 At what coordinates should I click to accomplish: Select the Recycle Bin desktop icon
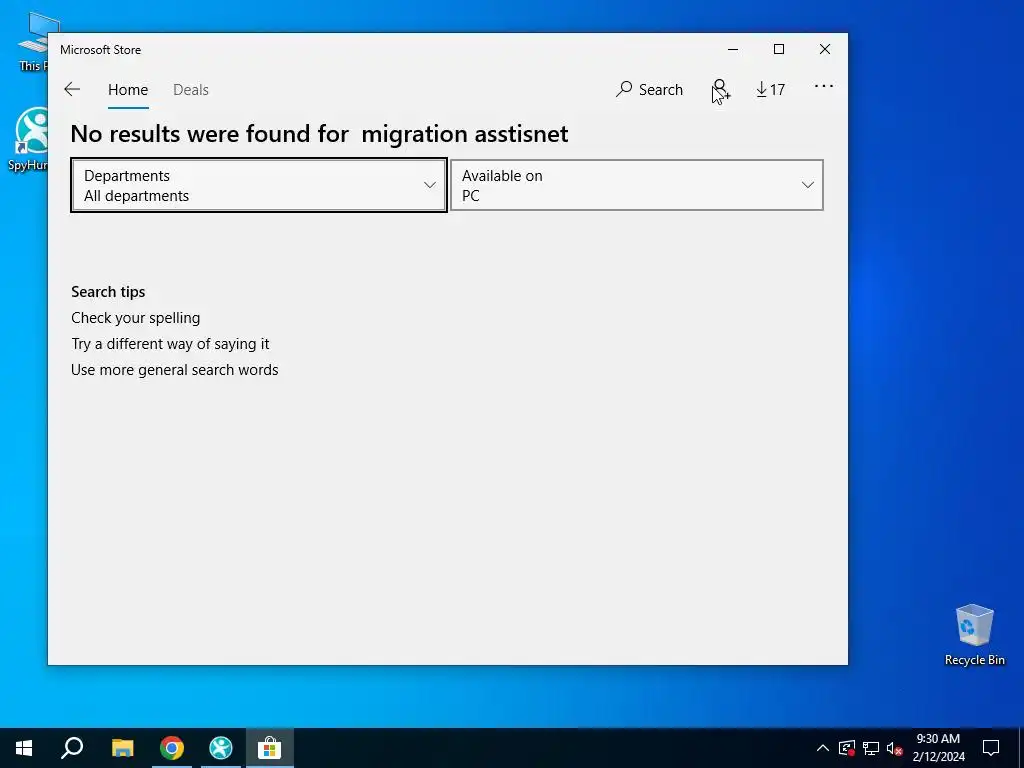click(x=974, y=635)
